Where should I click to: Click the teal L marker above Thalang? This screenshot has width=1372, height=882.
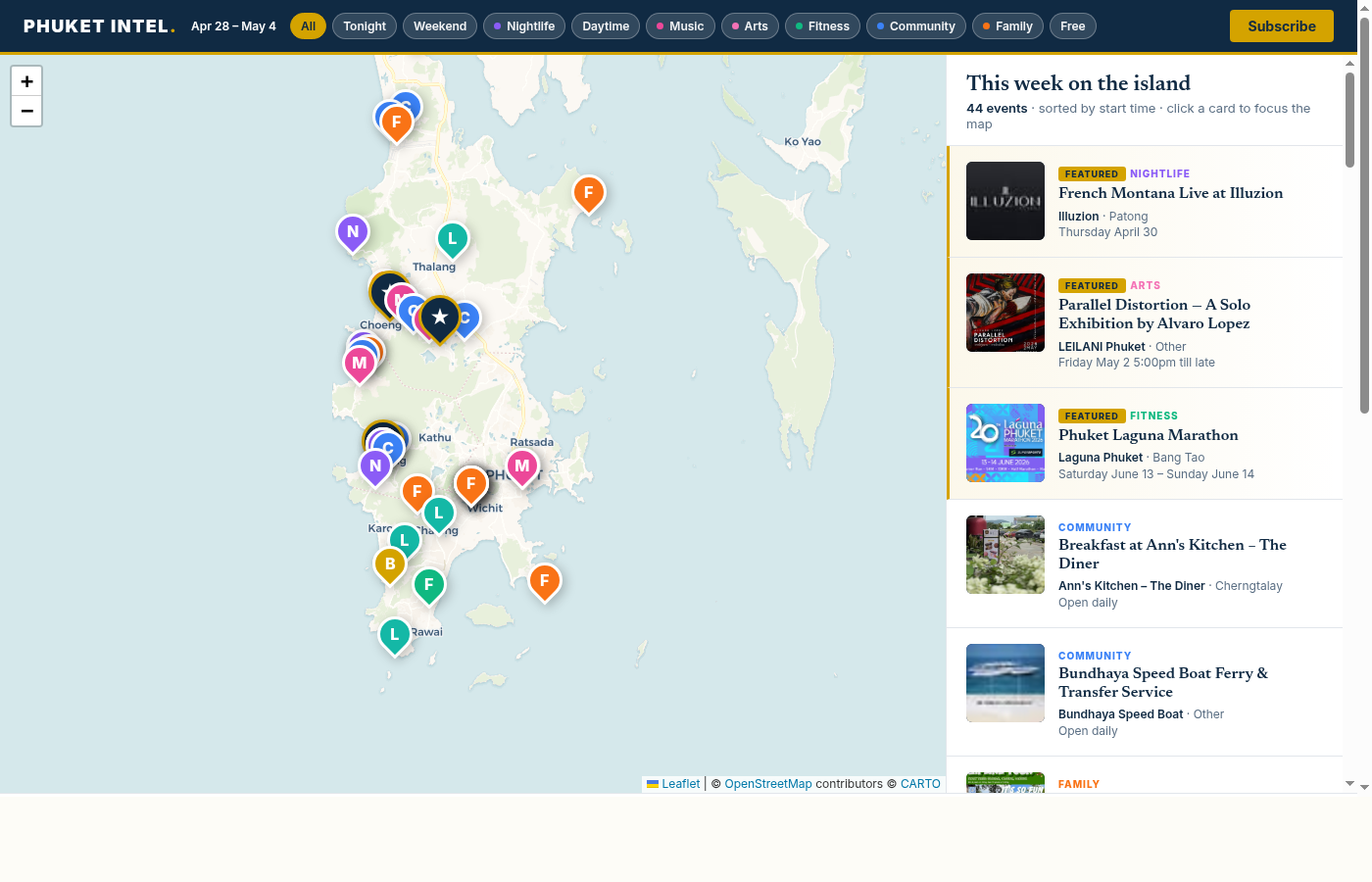(x=452, y=238)
